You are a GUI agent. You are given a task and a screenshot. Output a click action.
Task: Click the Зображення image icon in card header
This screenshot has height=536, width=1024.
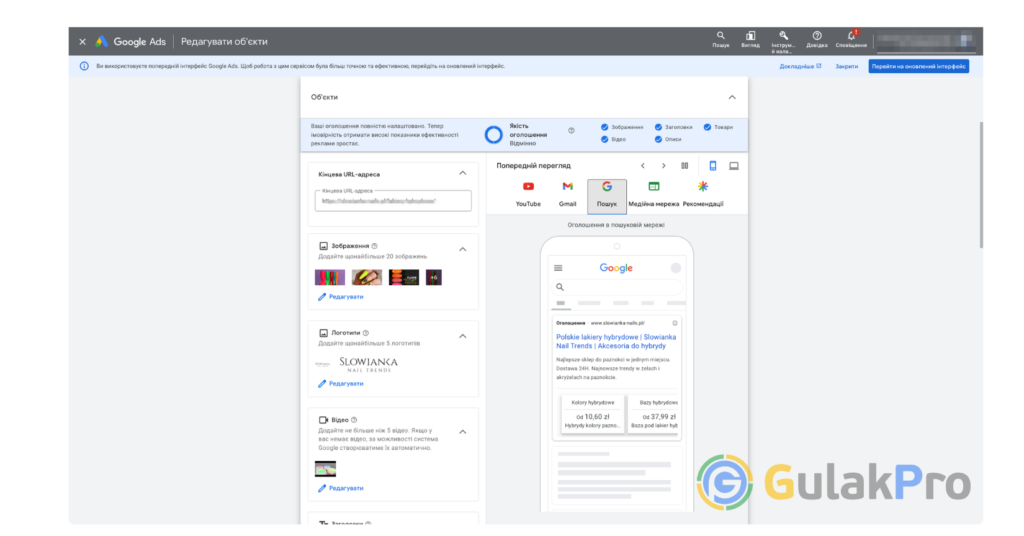click(x=323, y=246)
